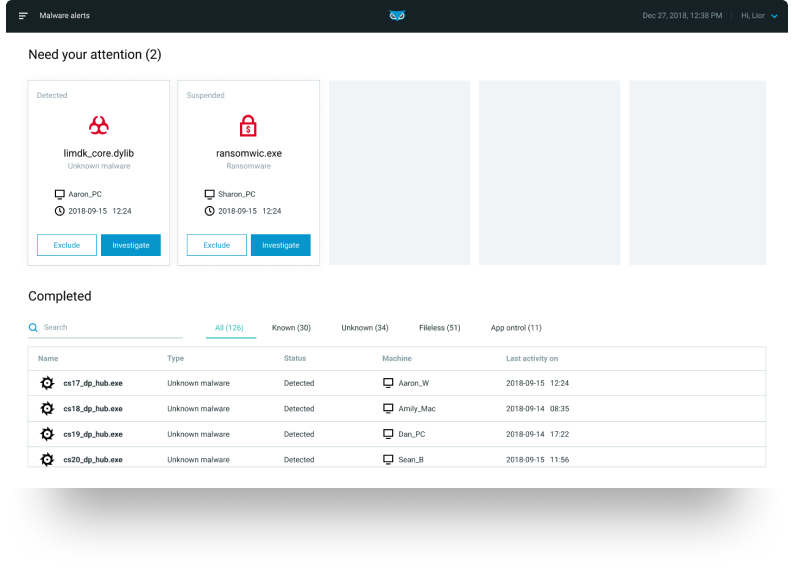Click the 2018-09-15 11:56 activity timestamp

coord(537,459)
